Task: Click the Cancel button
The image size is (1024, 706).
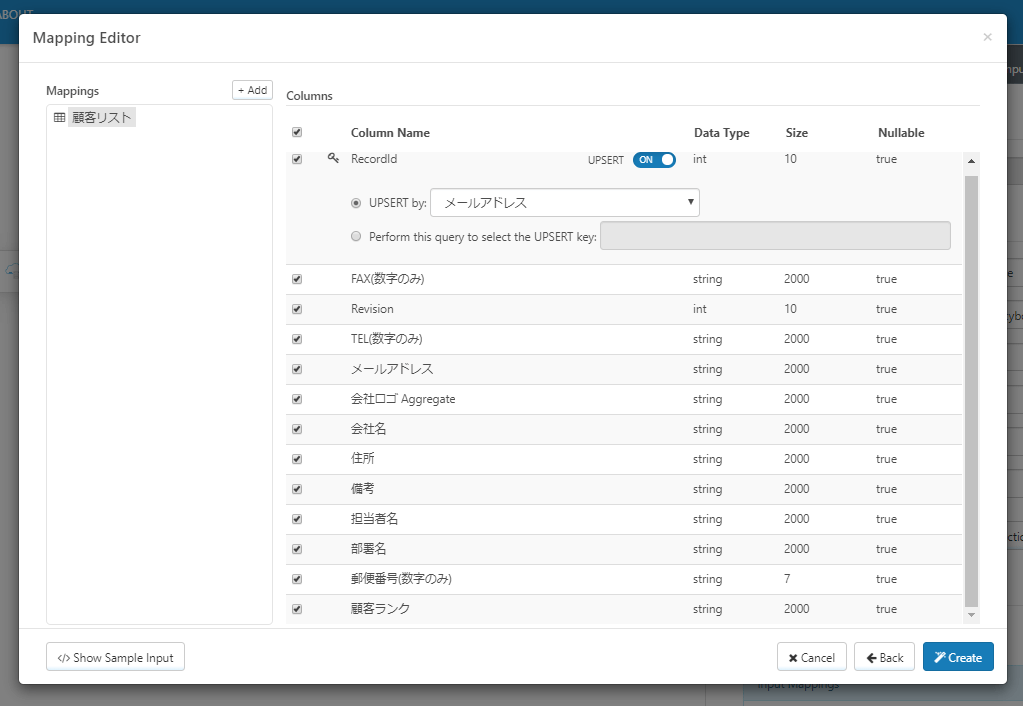Action: point(812,657)
